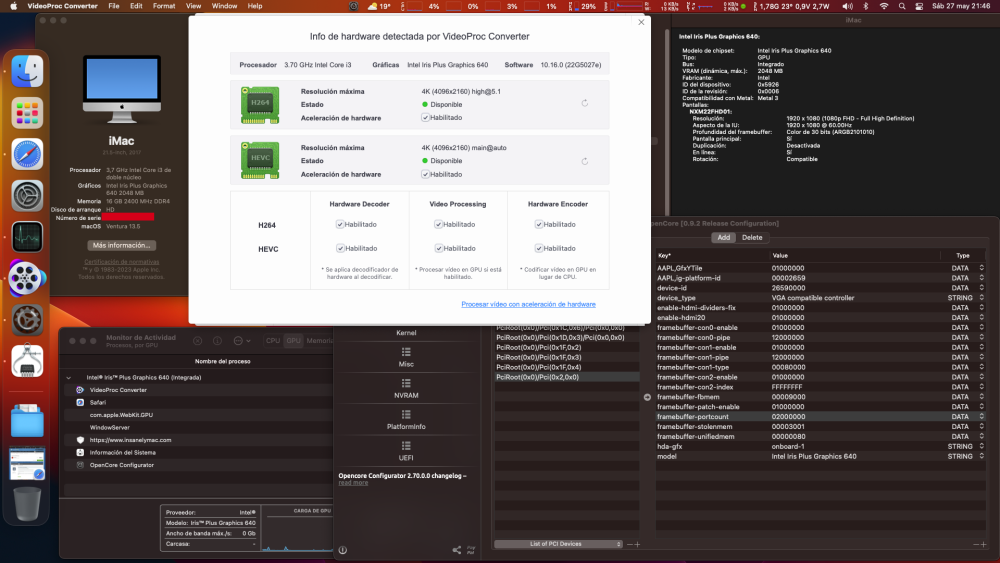1000x563 pixels.
Task: Open the Trash in the Dock
Action: click(27, 504)
